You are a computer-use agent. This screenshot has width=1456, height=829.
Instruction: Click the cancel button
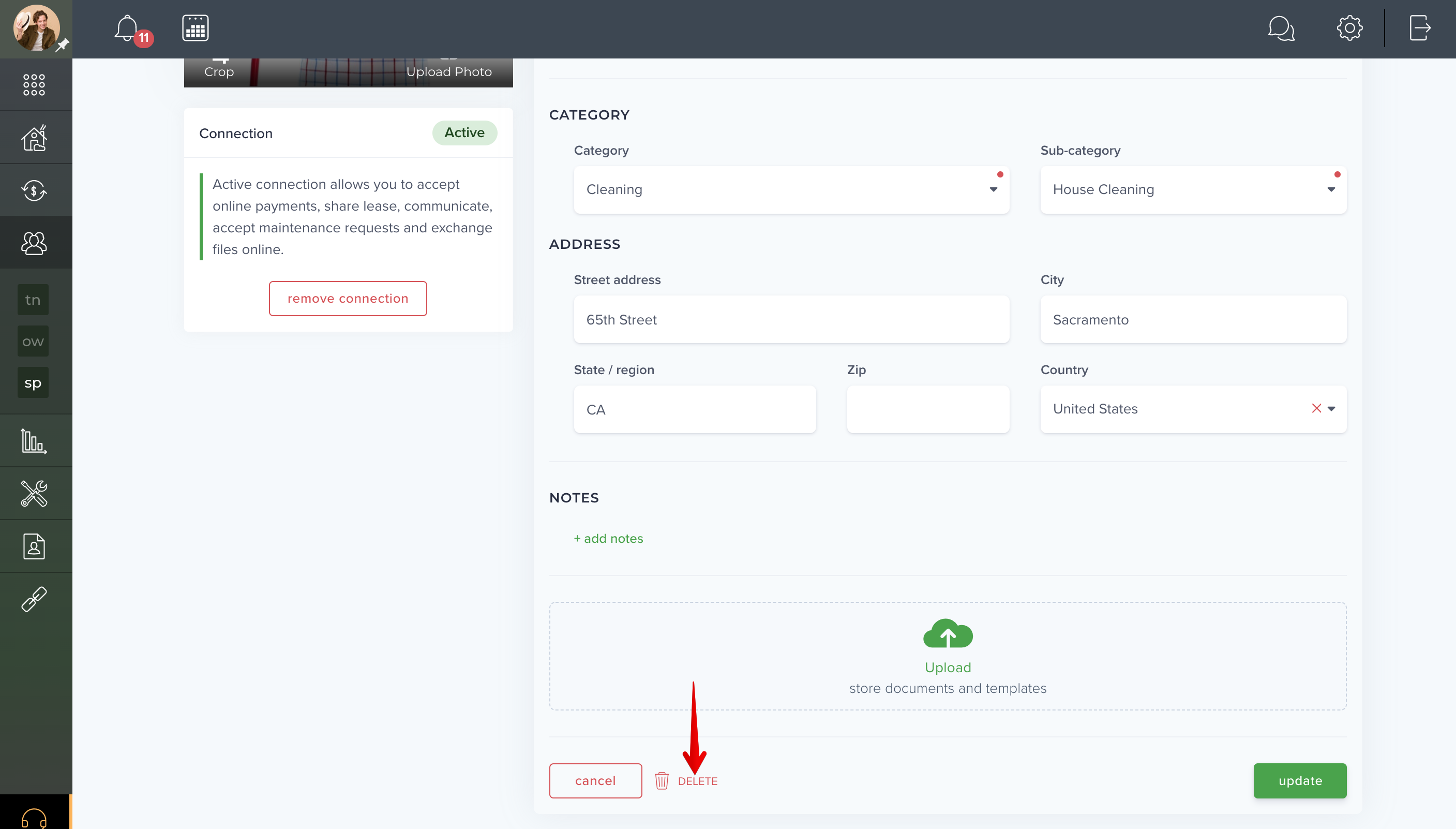pyautogui.click(x=595, y=780)
